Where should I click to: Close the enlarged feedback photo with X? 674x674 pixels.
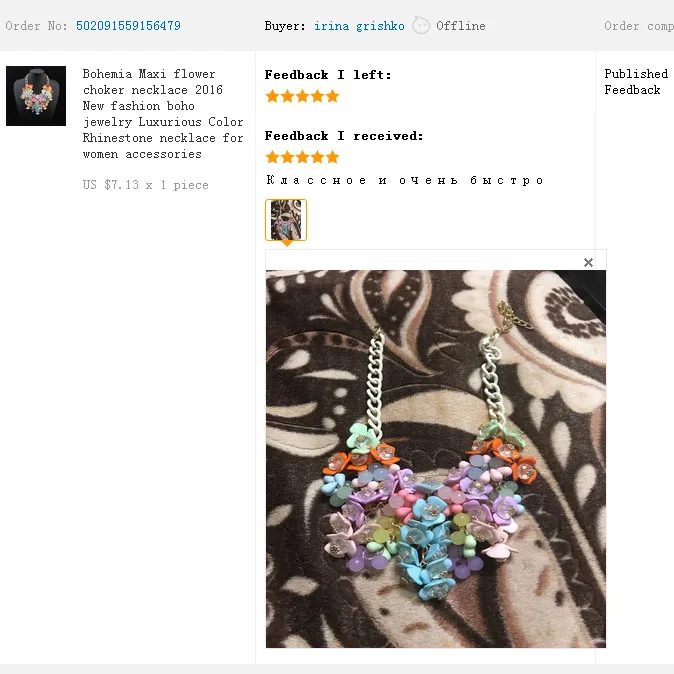(x=588, y=262)
